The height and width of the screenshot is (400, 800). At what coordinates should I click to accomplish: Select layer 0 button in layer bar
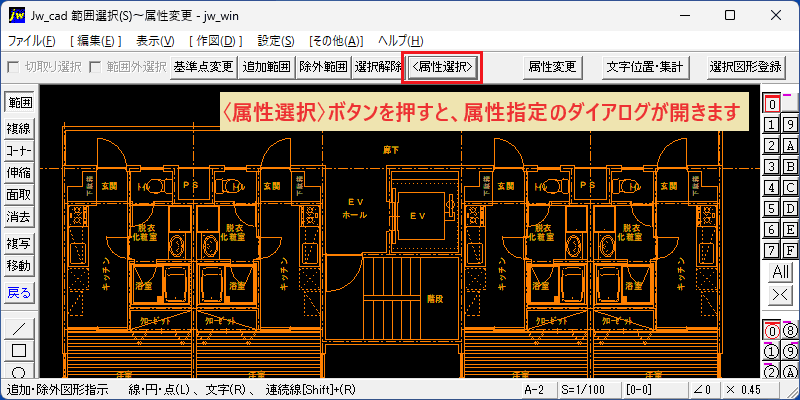[772, 104]
